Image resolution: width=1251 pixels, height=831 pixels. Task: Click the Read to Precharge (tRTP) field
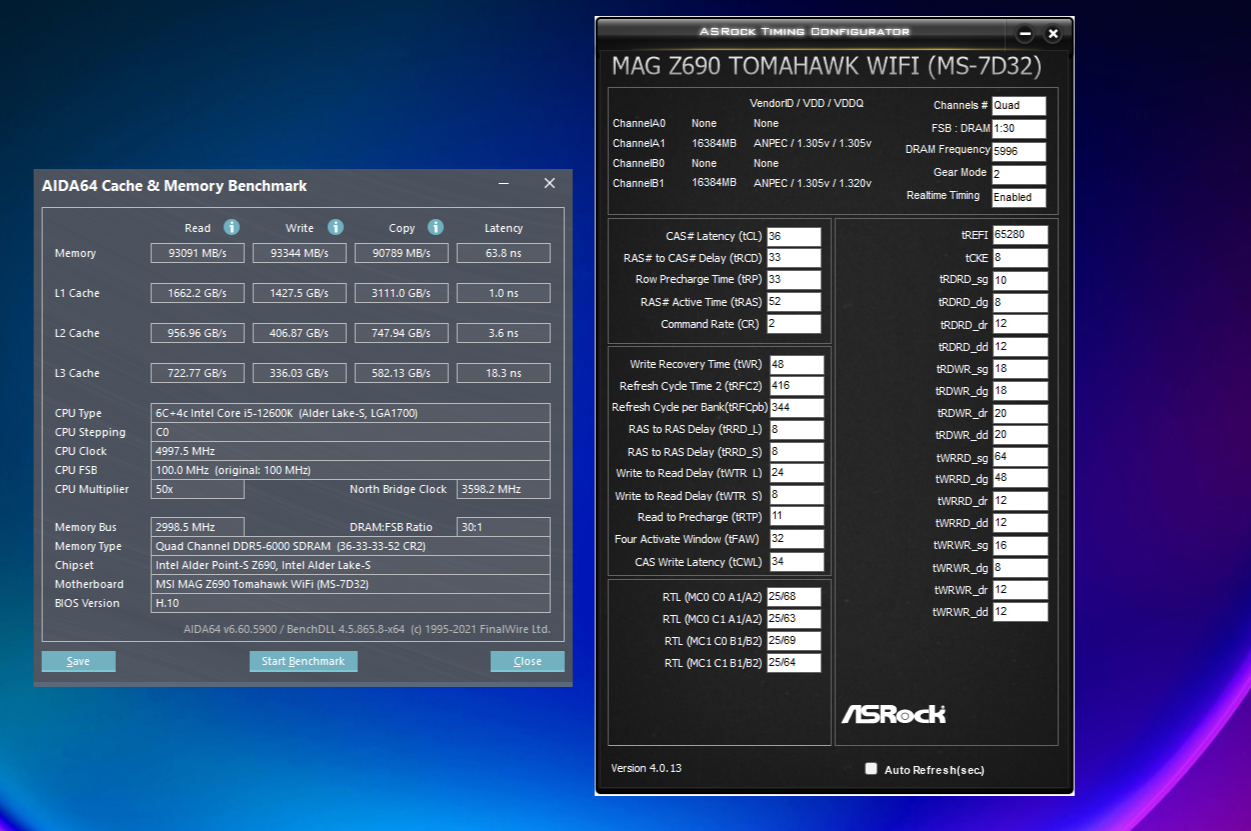(796, 517)
